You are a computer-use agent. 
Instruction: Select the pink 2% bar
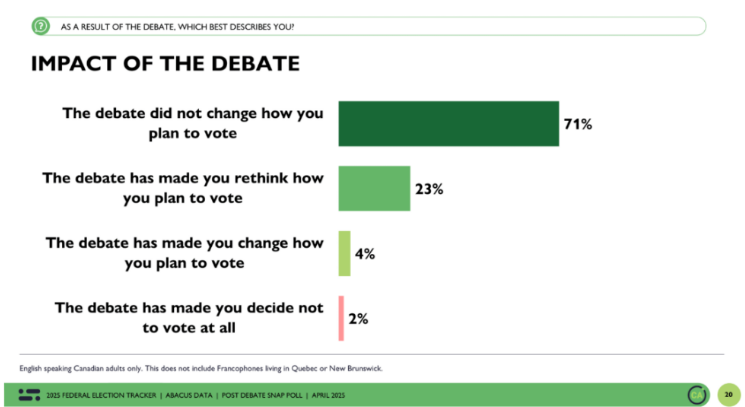click(x=341, y=318)
